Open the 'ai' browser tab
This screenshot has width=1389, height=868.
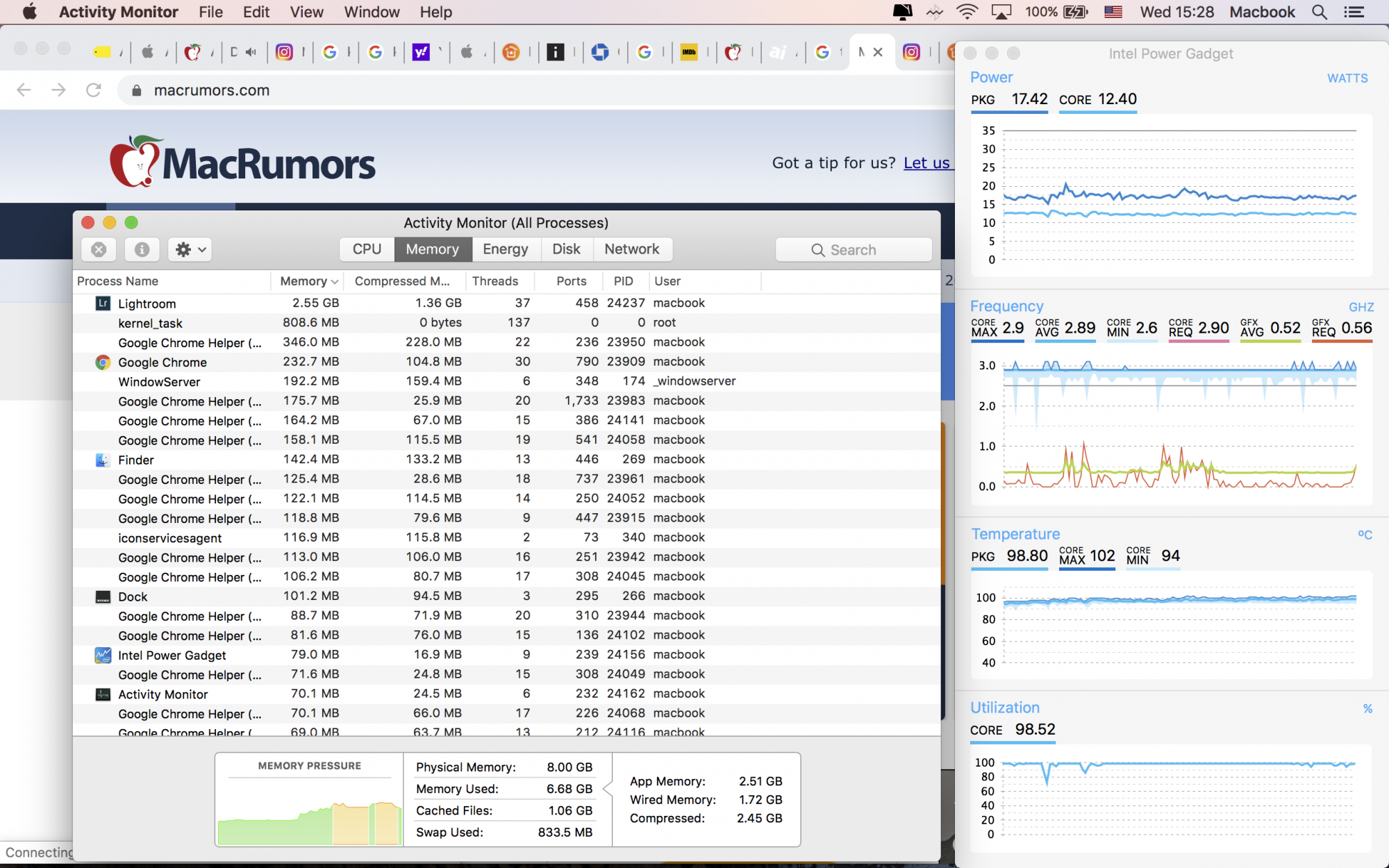(779, 52)
